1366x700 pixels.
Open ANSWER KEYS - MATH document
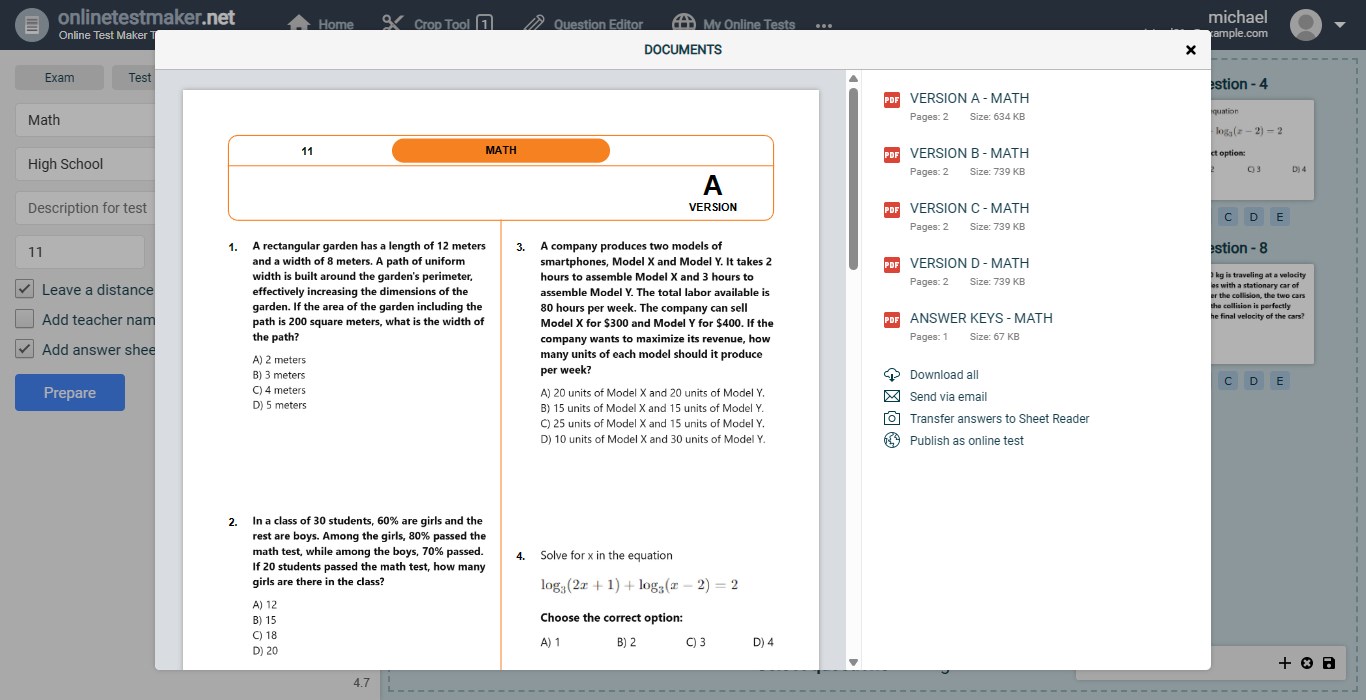click(x=981, y=318)
